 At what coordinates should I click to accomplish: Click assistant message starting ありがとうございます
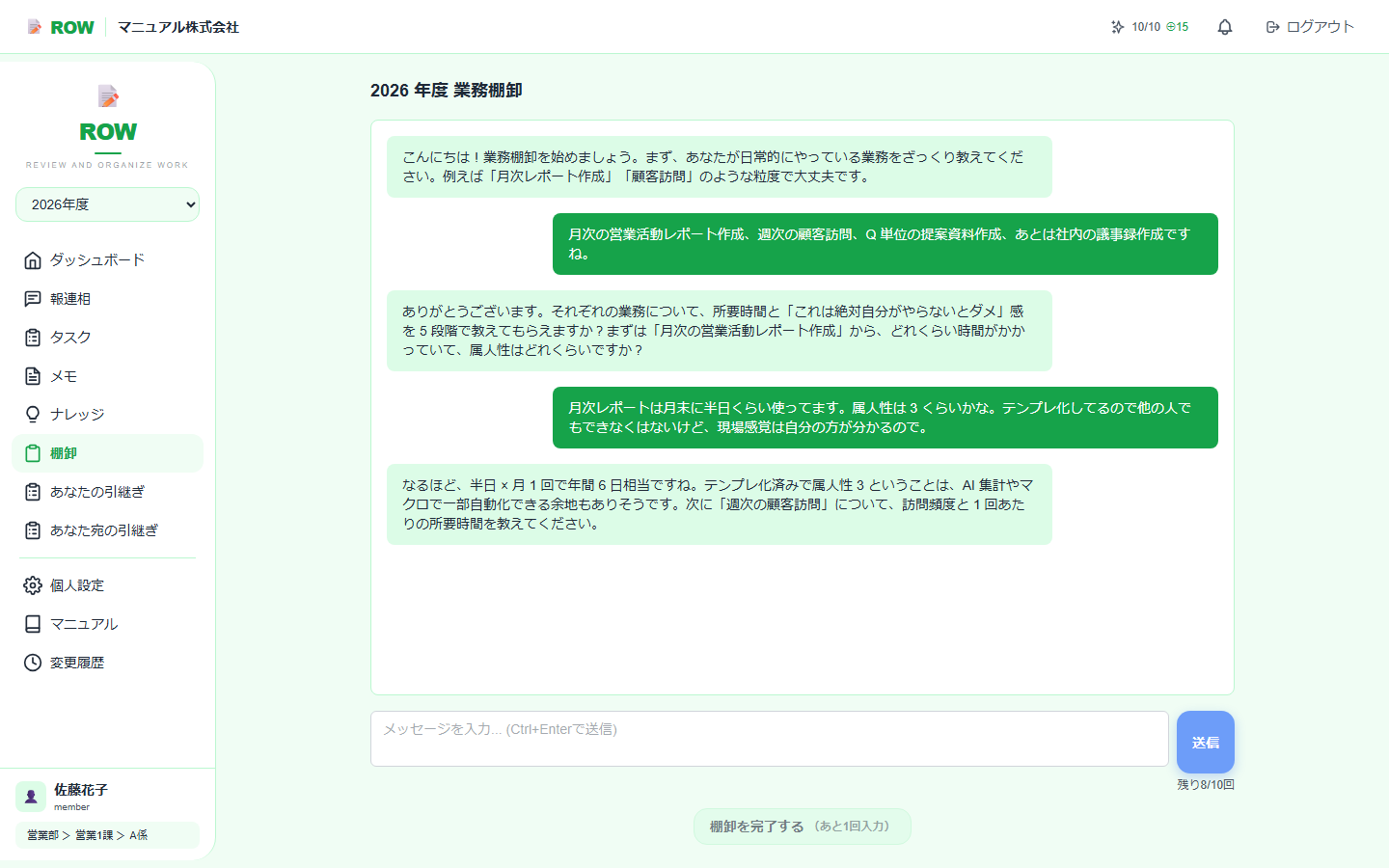tap(720, 331)
